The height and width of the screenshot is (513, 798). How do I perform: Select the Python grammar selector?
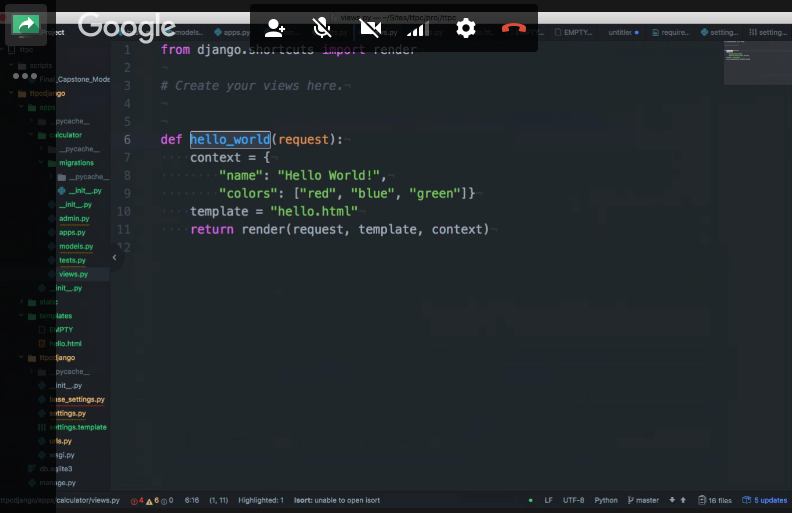(606, 500)
